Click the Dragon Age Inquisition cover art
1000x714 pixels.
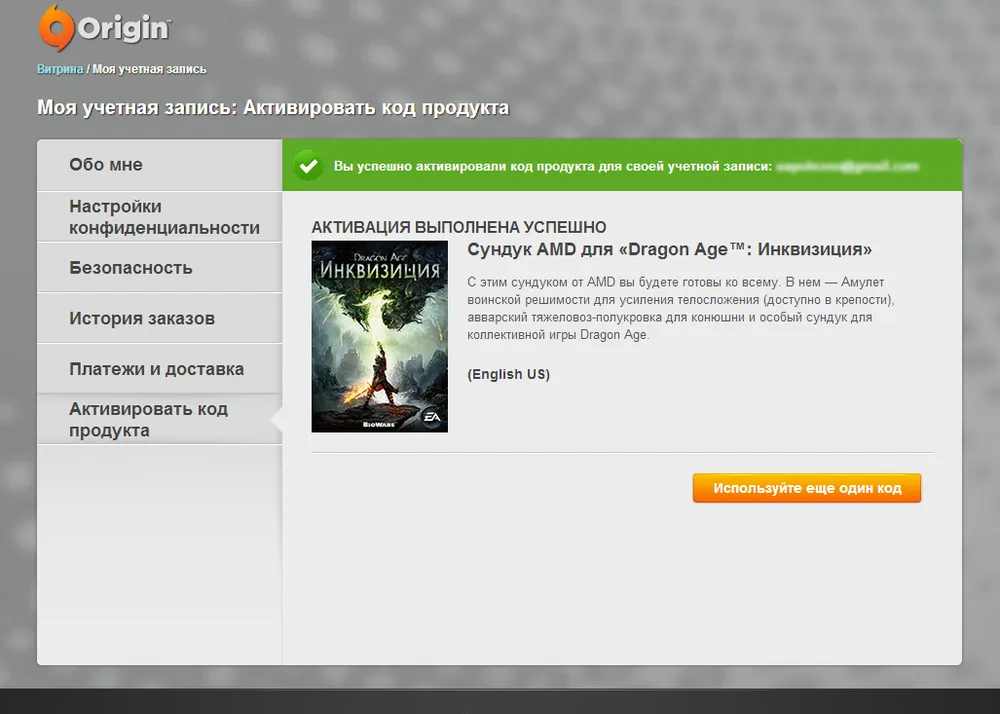click(379, 337)
